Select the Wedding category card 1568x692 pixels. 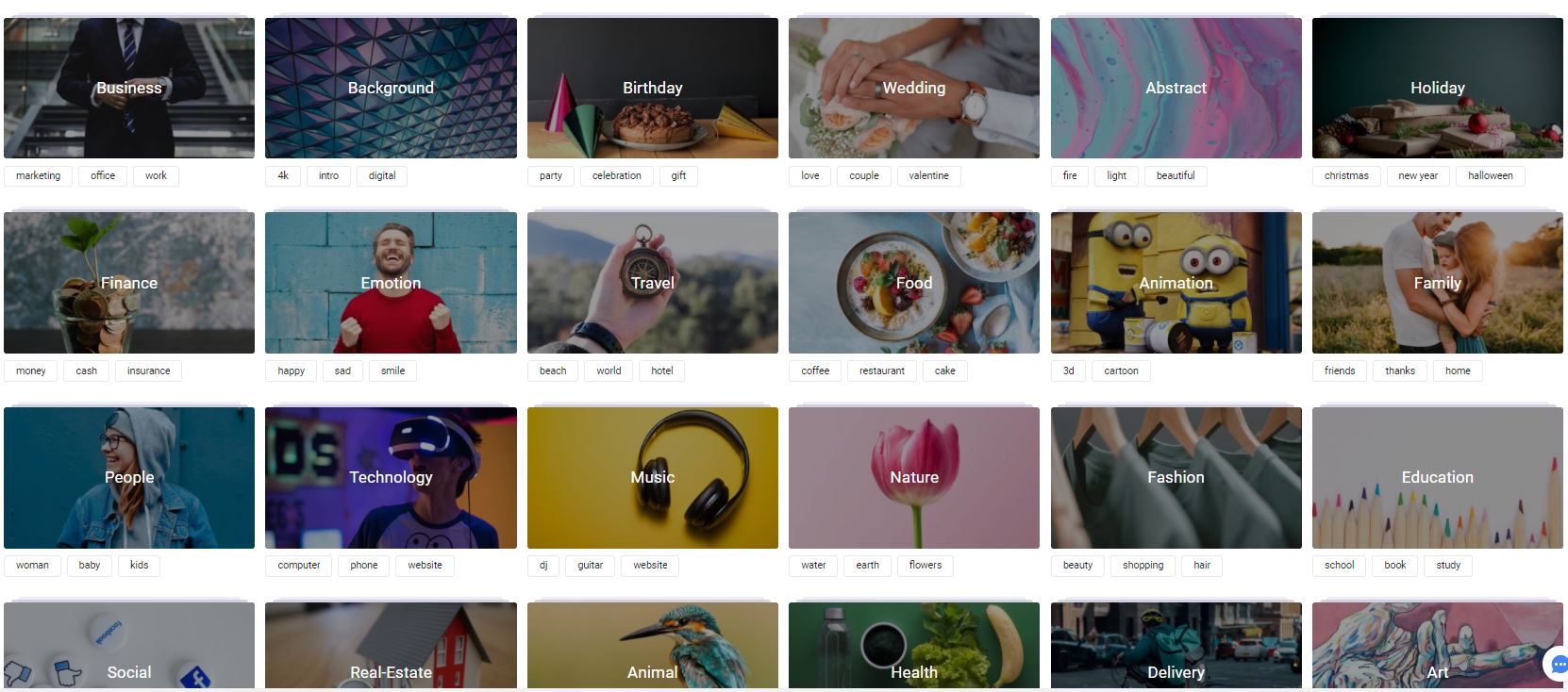(x=914, y=88)
